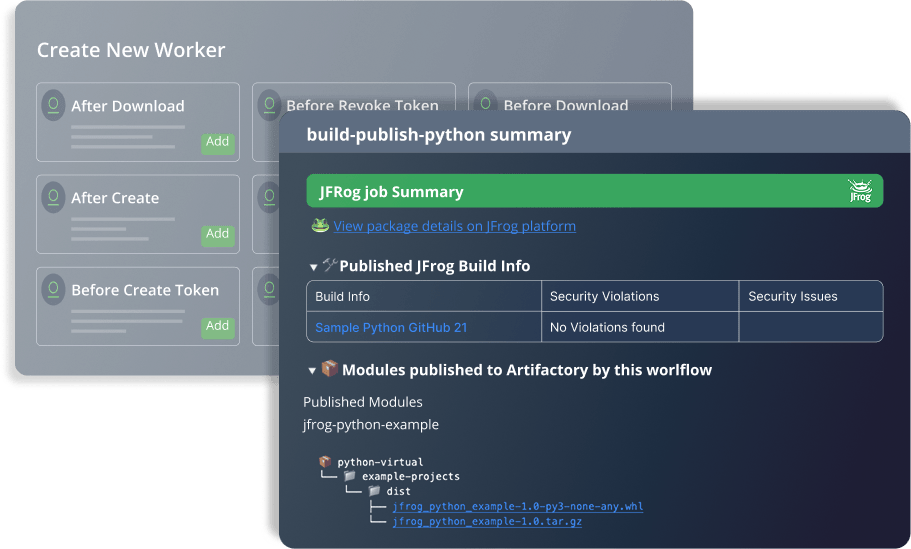Click the jfrog-python-example module name

point(371,425)
